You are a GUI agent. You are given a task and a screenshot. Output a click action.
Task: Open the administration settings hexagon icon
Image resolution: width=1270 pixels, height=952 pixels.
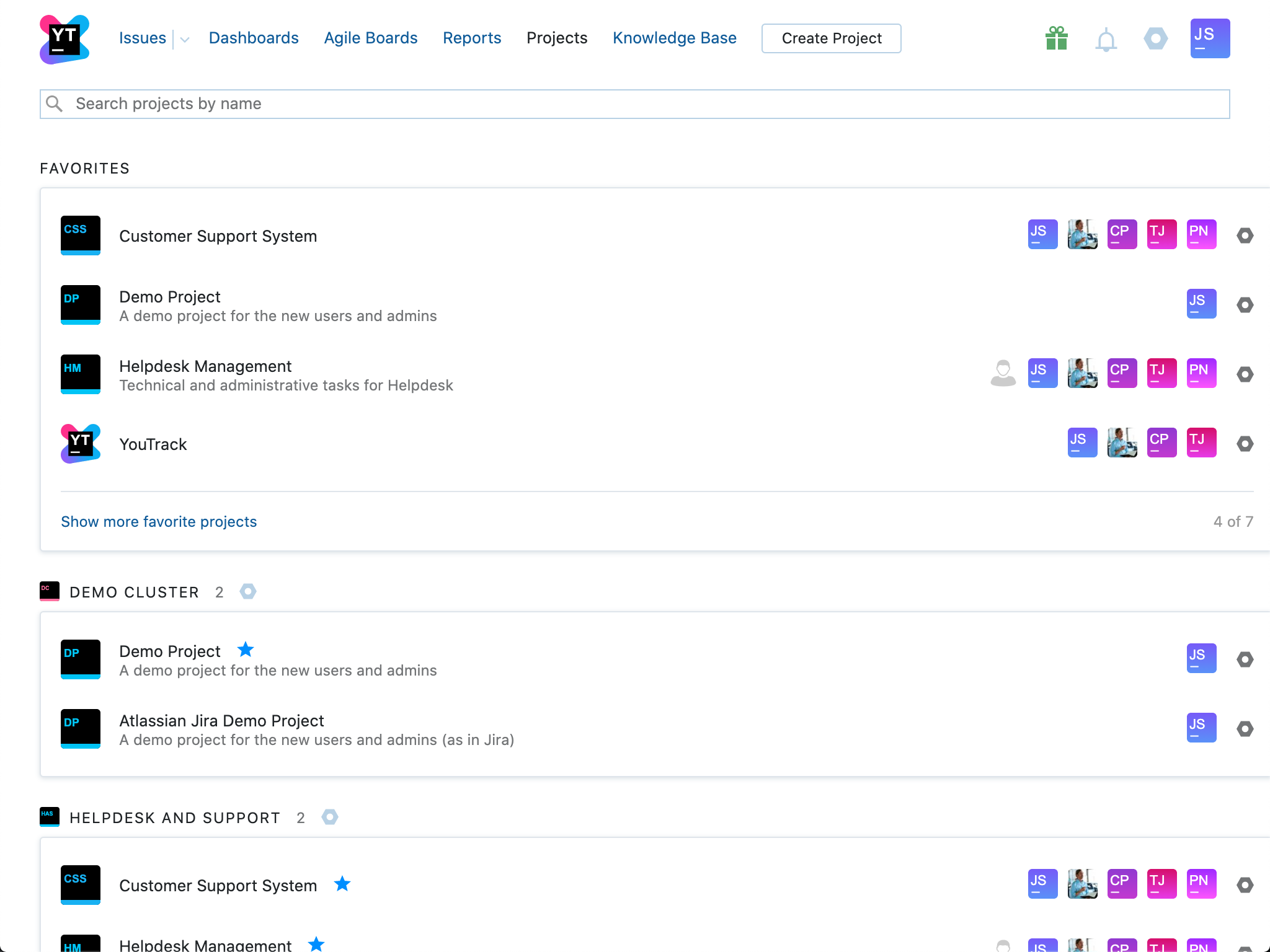pyautogui.click(x=1155, y=39)
